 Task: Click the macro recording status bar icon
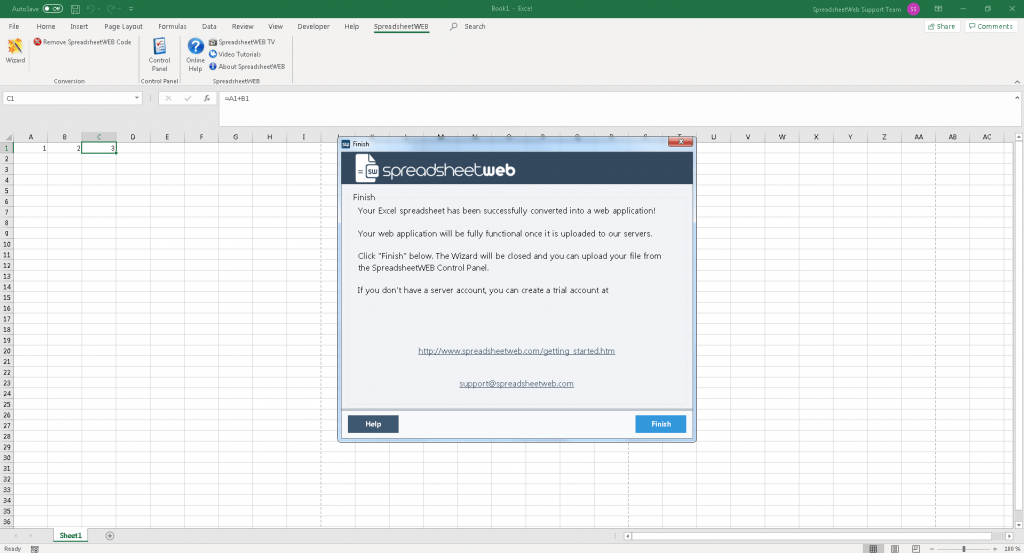click(x=35, y=549)
